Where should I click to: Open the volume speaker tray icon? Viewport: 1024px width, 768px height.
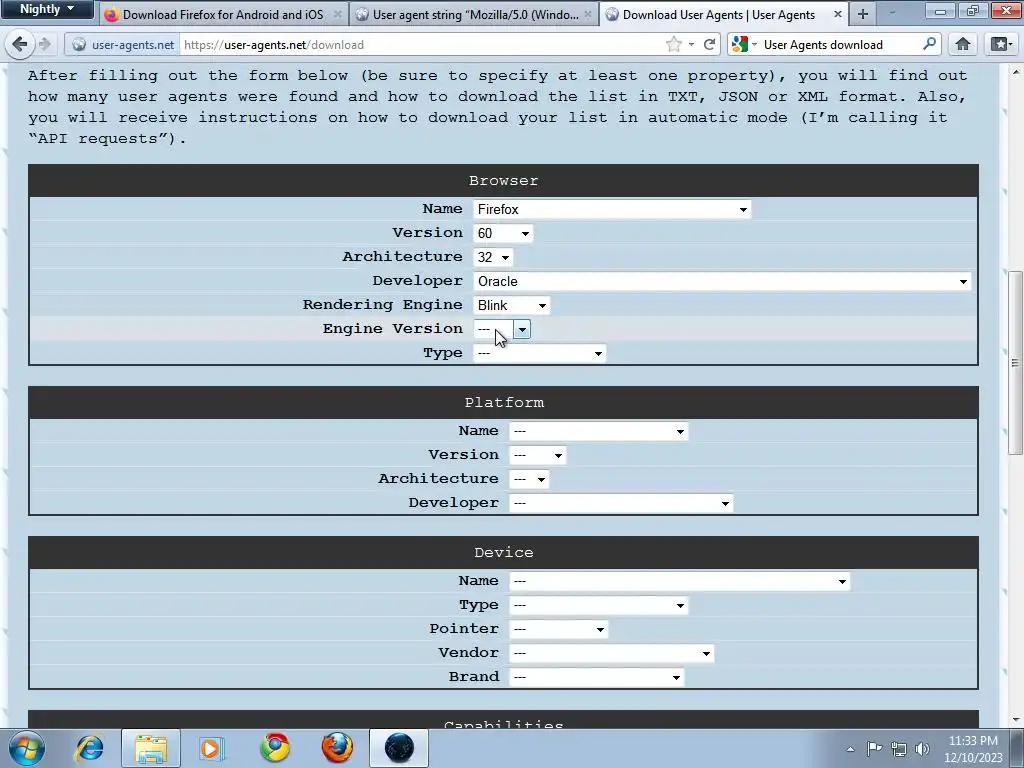click(922, 749)
